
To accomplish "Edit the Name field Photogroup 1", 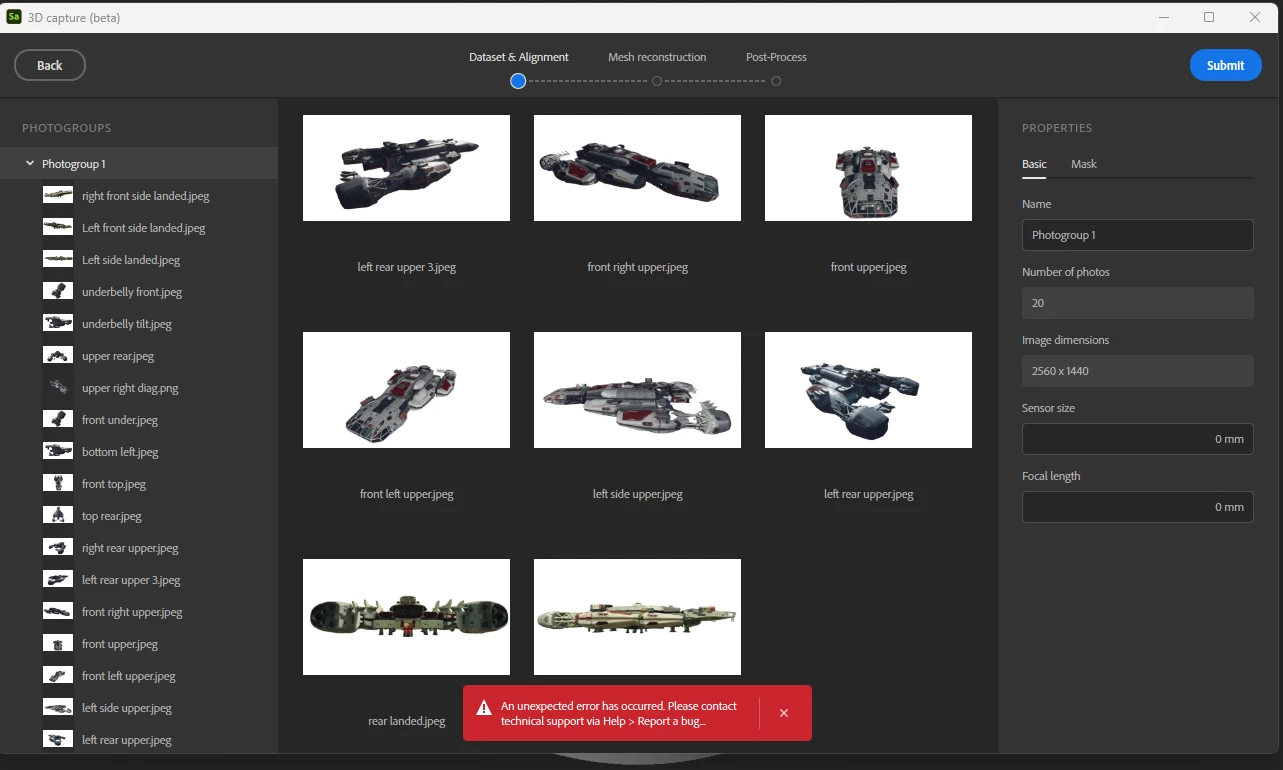I will tap(1137, 235).
